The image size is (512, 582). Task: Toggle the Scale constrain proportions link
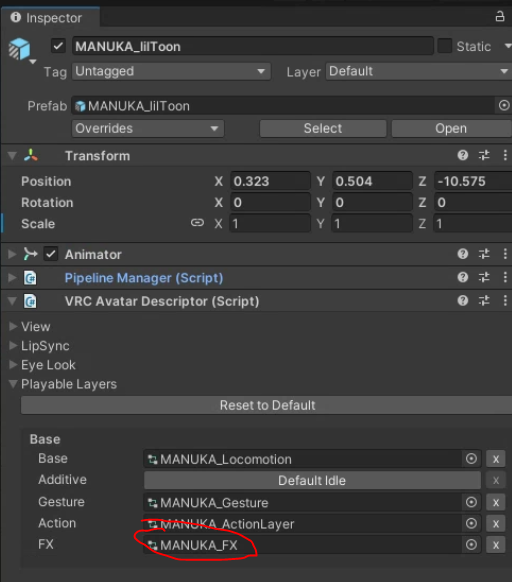[197, 223]
